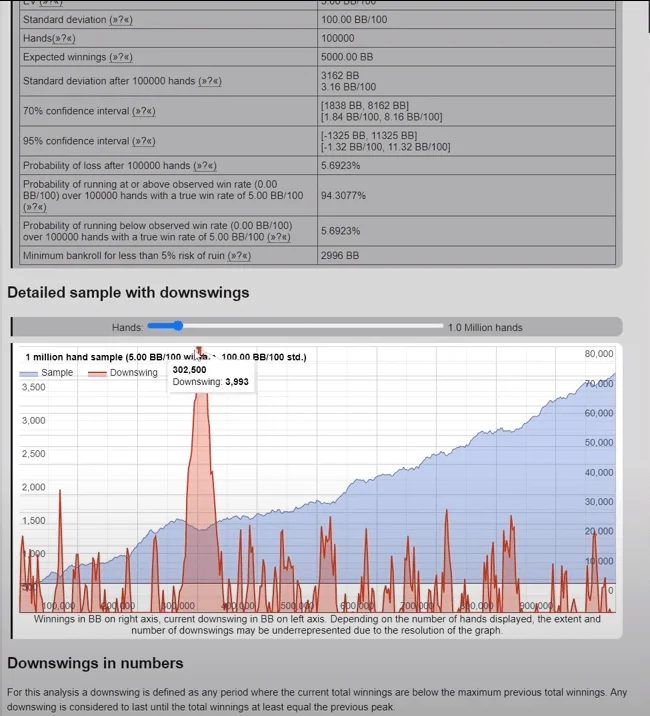Toggle the Downswing series in chart legend
Image resolution: width=650 pixels, height=716 pixels.
[x=123, y=373]
